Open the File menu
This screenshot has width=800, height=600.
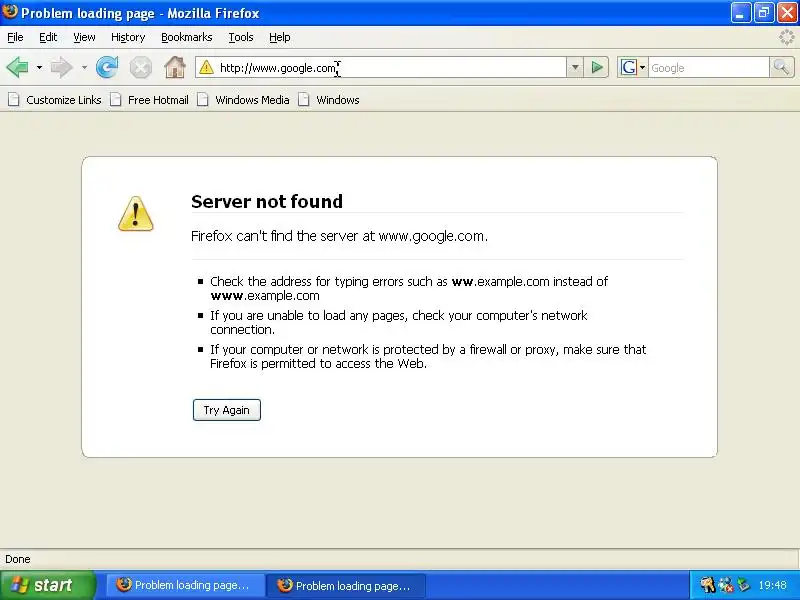[x=15, y=37]
